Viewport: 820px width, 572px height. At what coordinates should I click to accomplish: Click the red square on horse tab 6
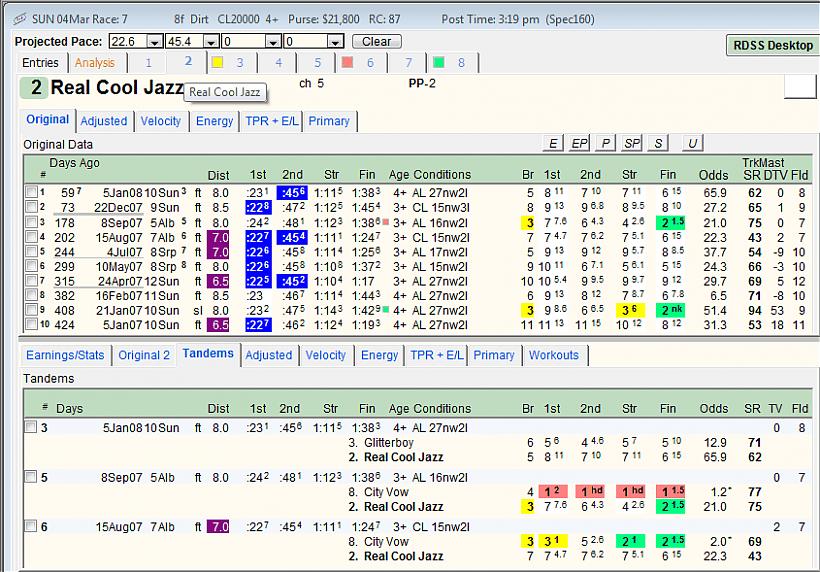coord(347,62)
